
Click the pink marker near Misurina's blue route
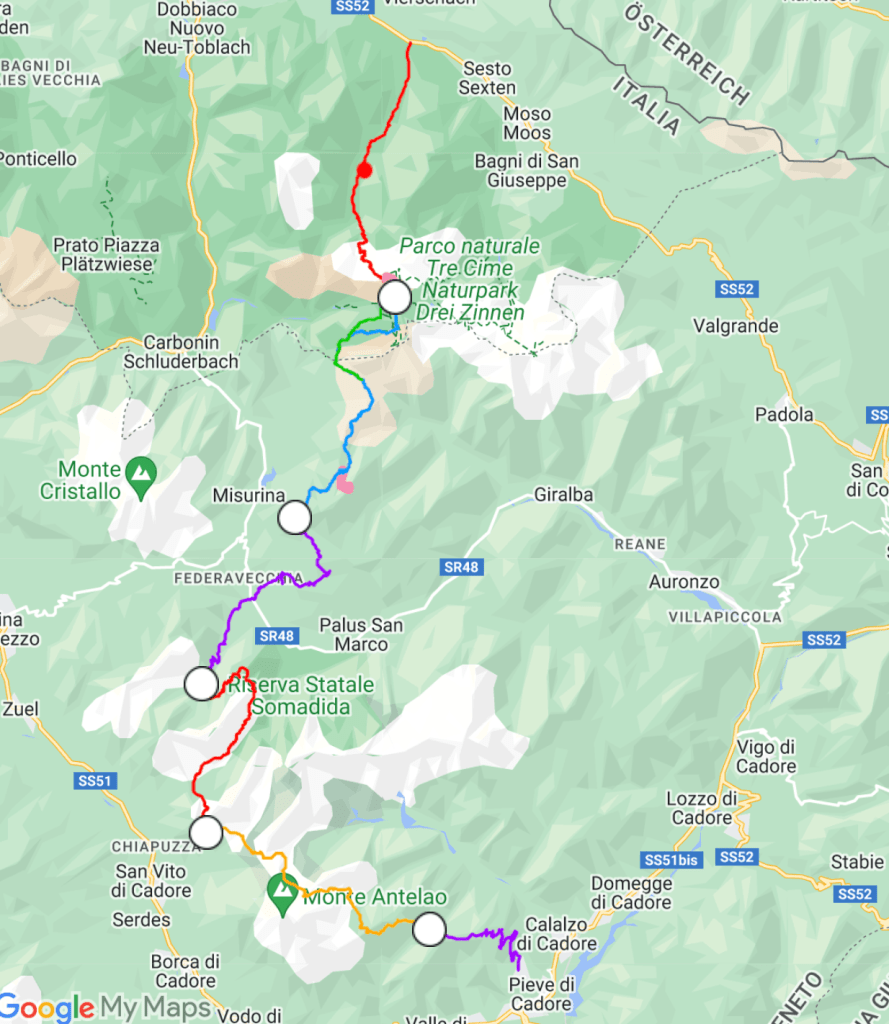345,484
